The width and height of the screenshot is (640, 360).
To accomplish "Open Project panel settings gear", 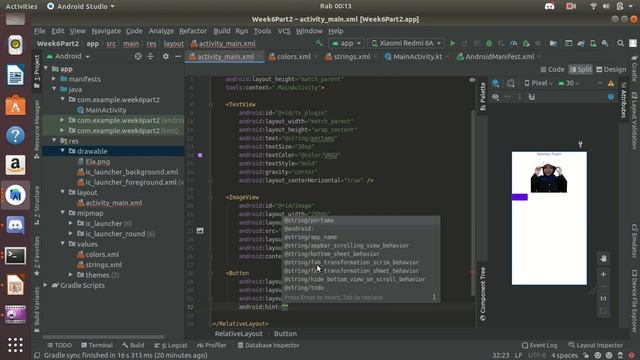I will (x=165, y=56).
